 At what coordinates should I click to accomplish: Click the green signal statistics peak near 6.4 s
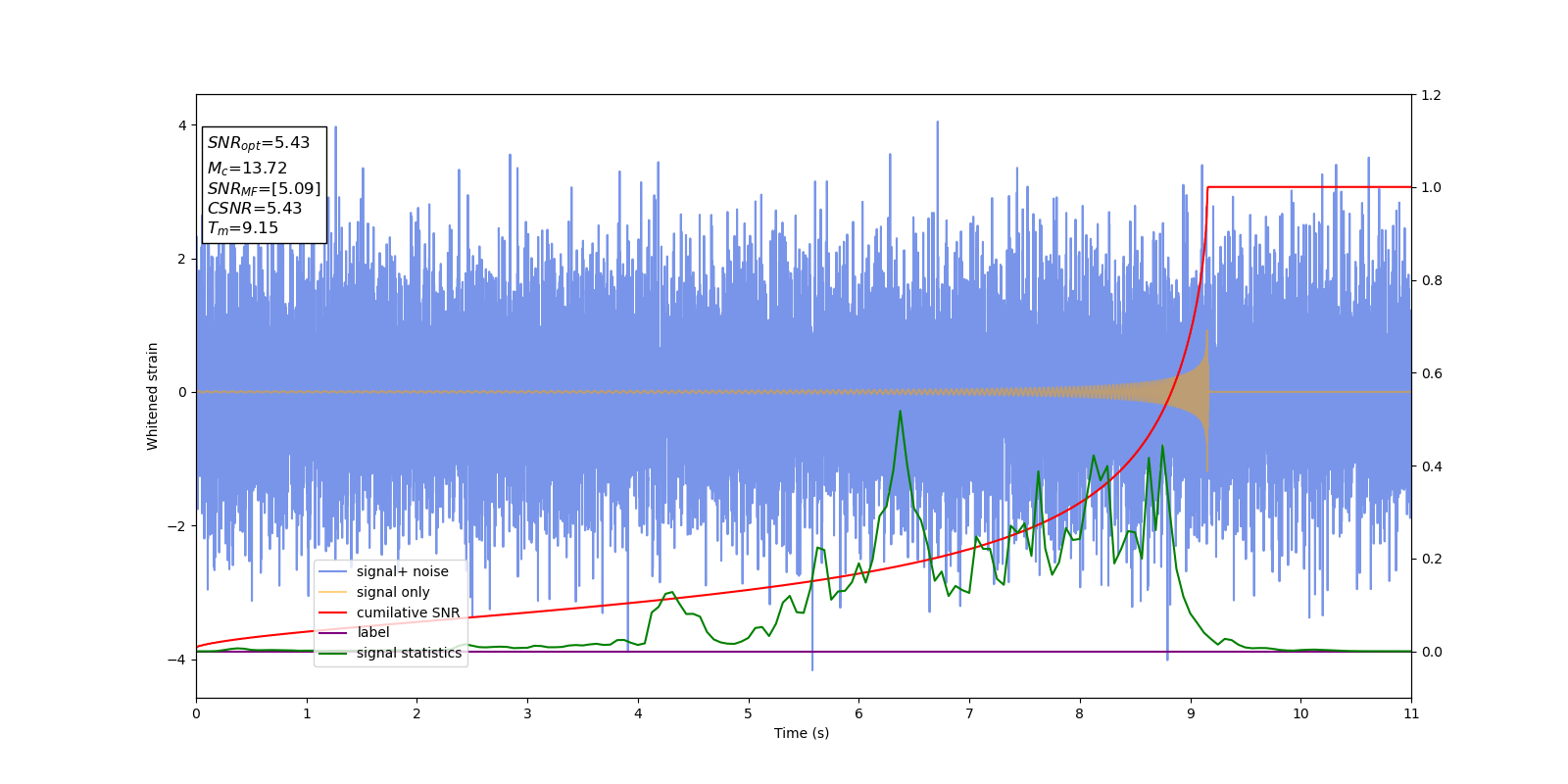click(x=900, y=412)
